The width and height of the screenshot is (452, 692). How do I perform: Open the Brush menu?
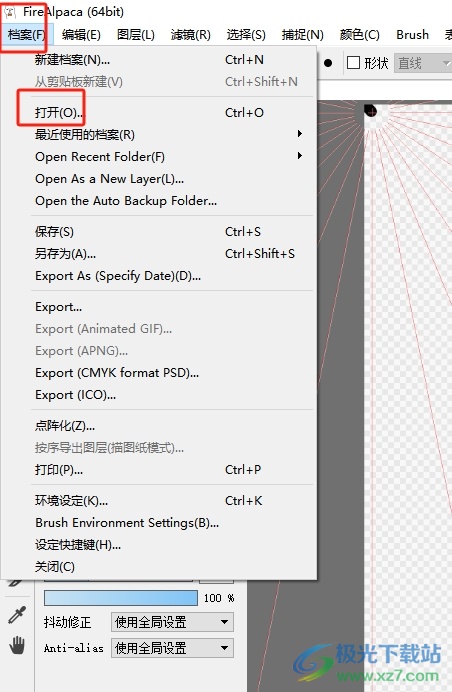pyautogui.click(x=412, y=34)
